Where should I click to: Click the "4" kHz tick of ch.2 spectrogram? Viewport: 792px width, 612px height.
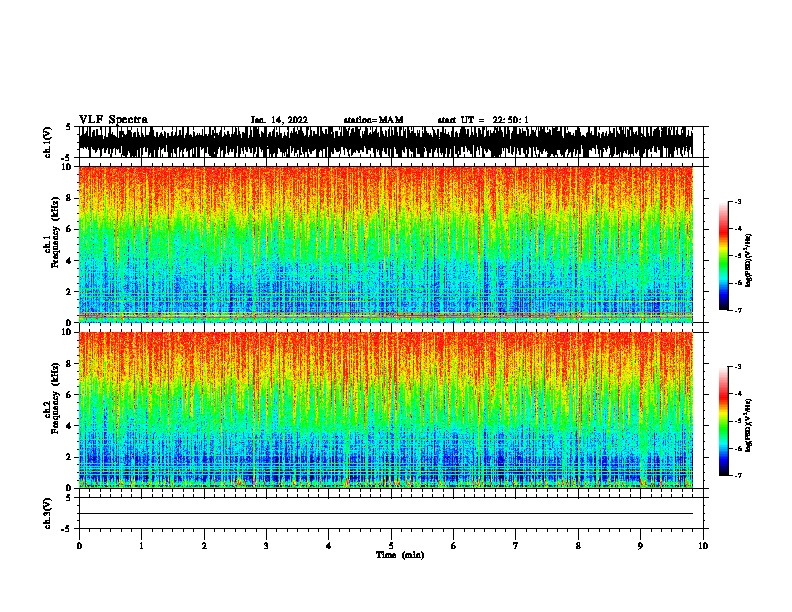click(70, 426)
